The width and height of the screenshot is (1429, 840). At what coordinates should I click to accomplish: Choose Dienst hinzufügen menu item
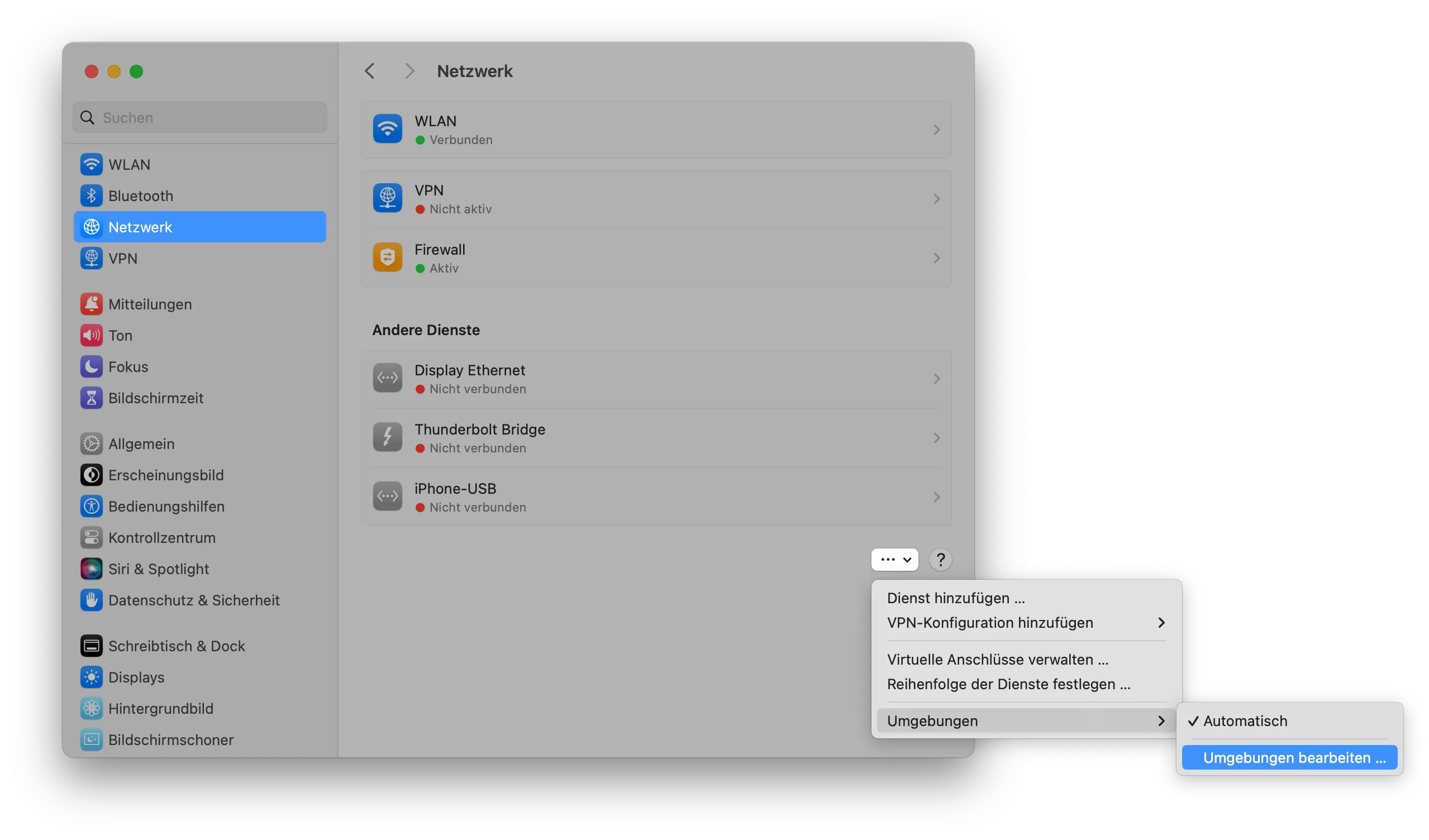tap(955, 598)
